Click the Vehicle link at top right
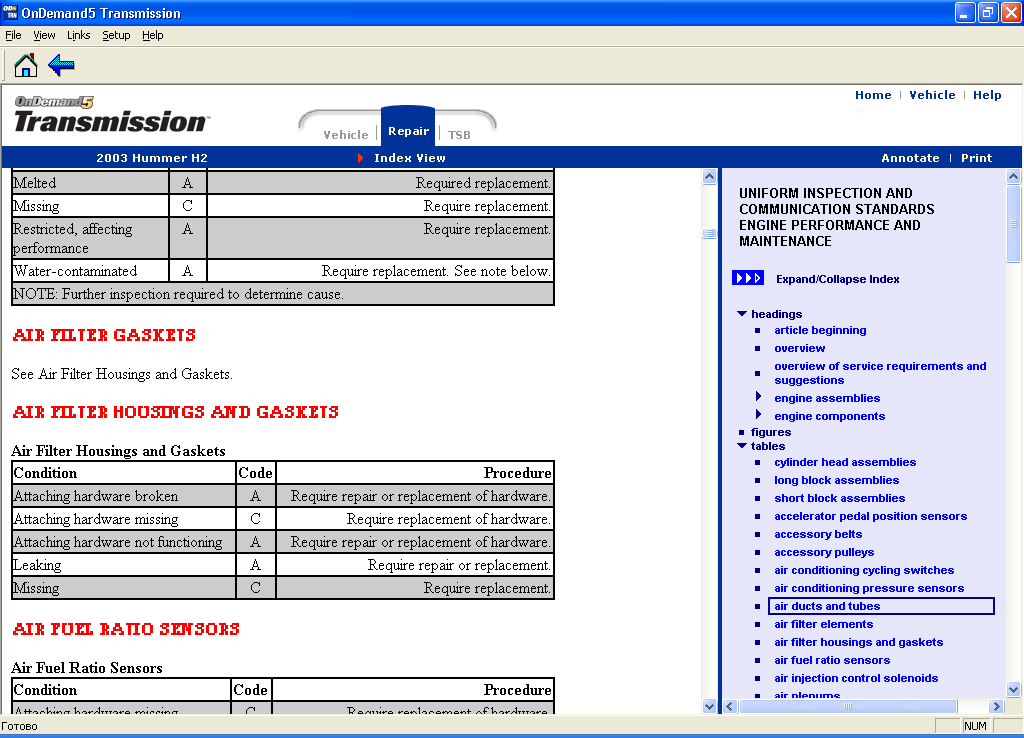1024x738 pixels. tap(932, 95)
